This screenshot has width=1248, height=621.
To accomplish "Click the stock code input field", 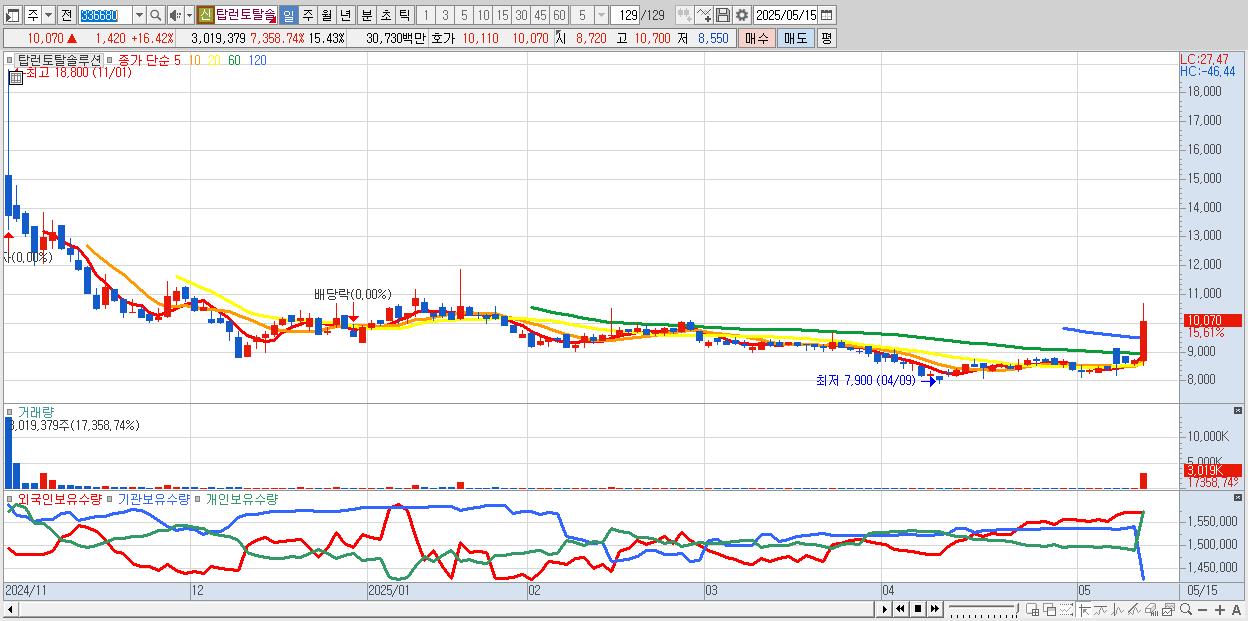I will [x=104, y=15].
